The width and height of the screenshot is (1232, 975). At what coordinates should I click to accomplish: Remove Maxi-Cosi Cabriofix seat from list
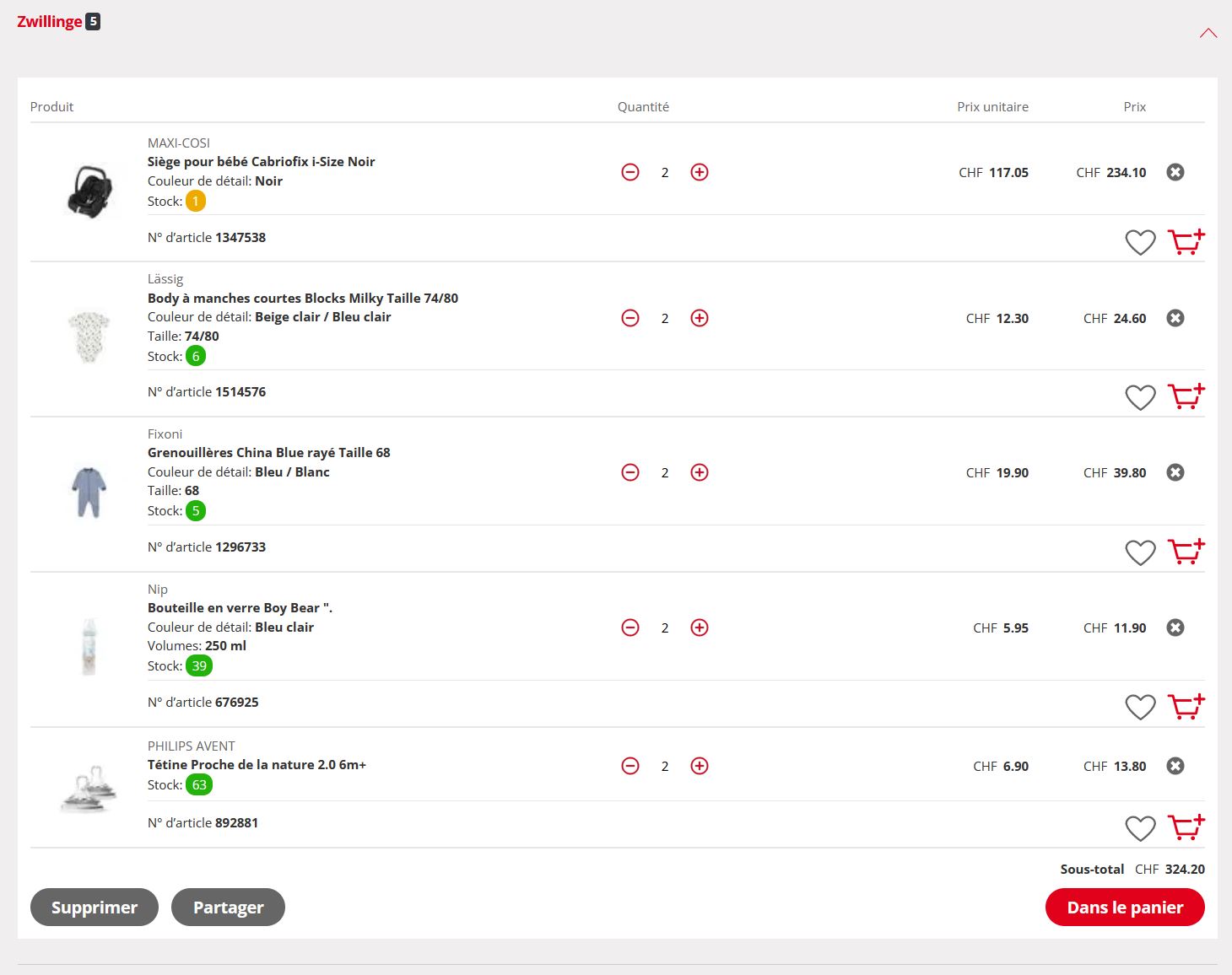point(1175,172)
